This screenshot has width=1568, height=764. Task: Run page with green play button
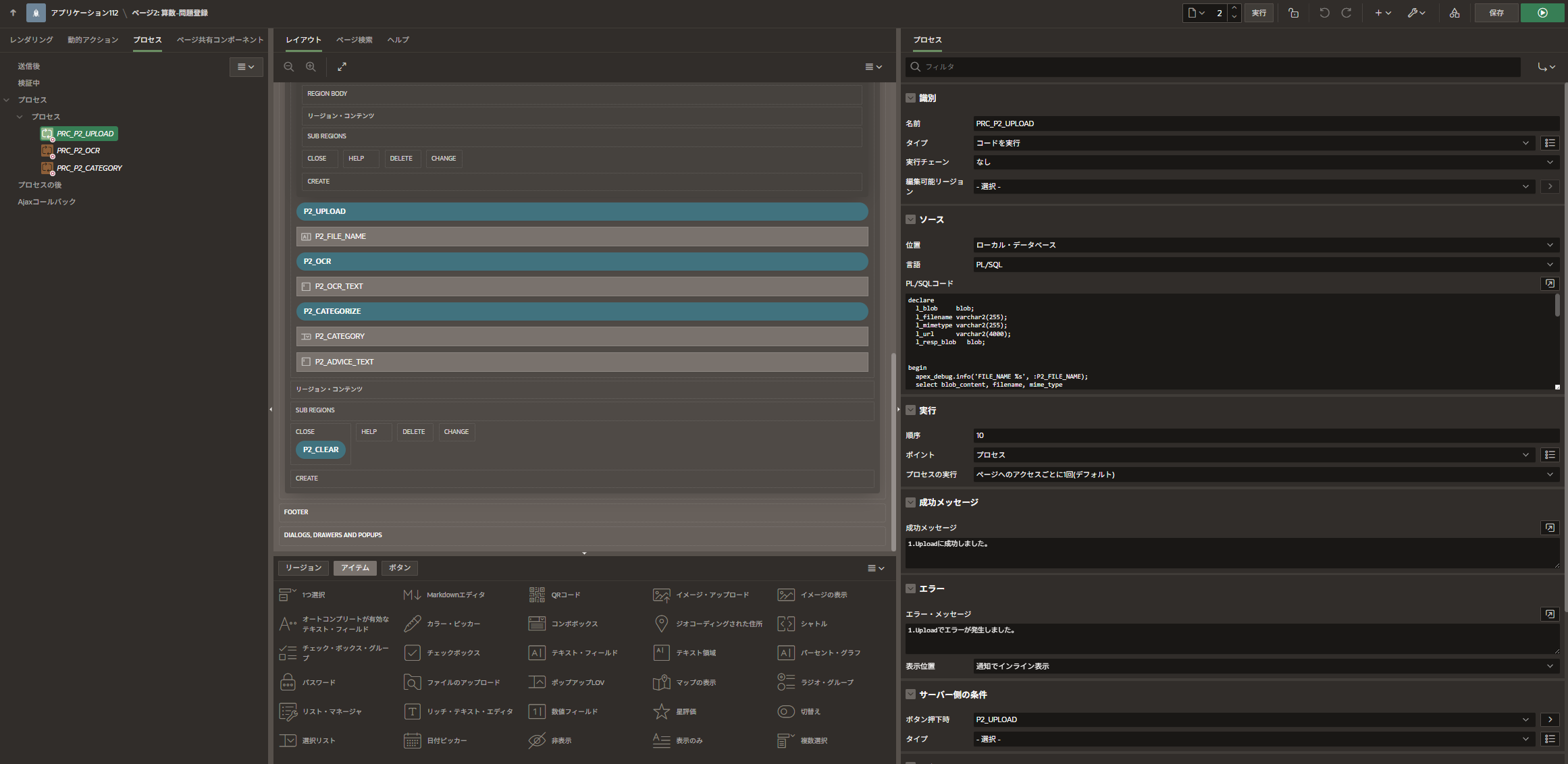click(x=1542, y=13)
